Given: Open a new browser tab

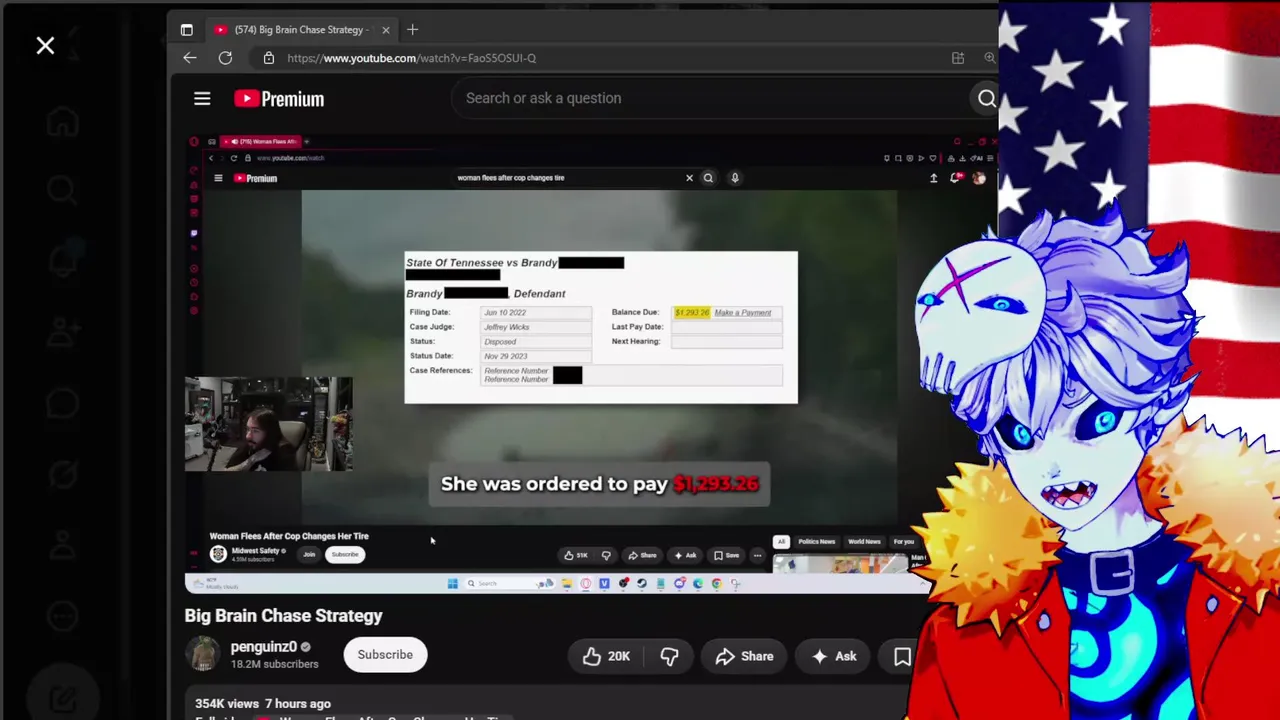Looking at the screenshot, I should (x=413, y=30).
